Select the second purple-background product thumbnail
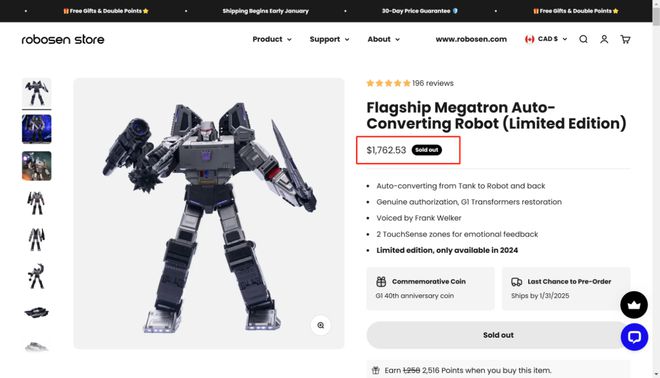The height and width of the screenshot is (378, 660). click(37, 129)
